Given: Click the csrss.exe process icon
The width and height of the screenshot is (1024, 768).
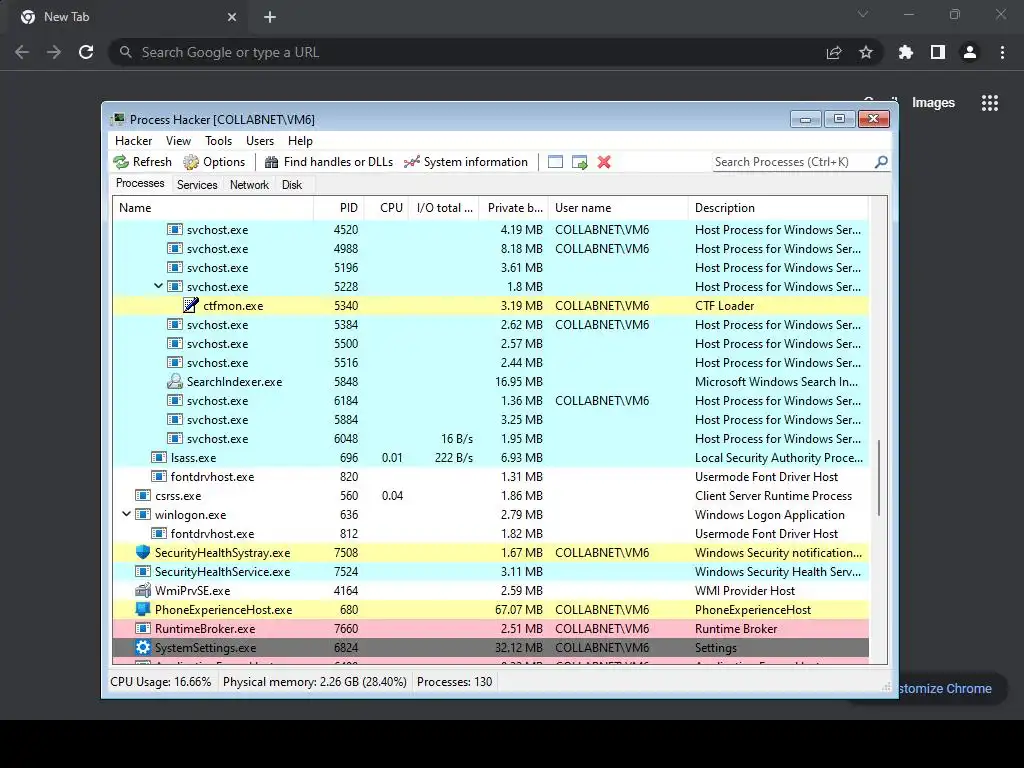Looking at the screenshot, I should point(142,496).
